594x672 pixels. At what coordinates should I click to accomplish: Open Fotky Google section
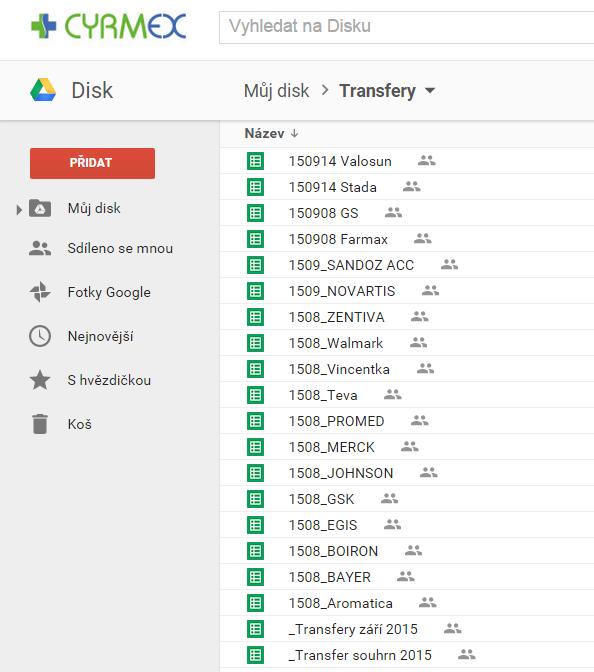pos(109,292)
